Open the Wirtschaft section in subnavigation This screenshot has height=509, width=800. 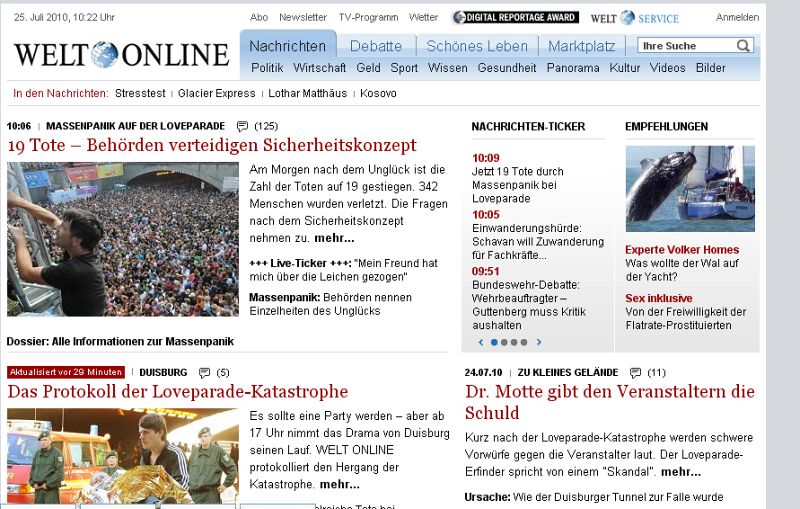(319, 68)
